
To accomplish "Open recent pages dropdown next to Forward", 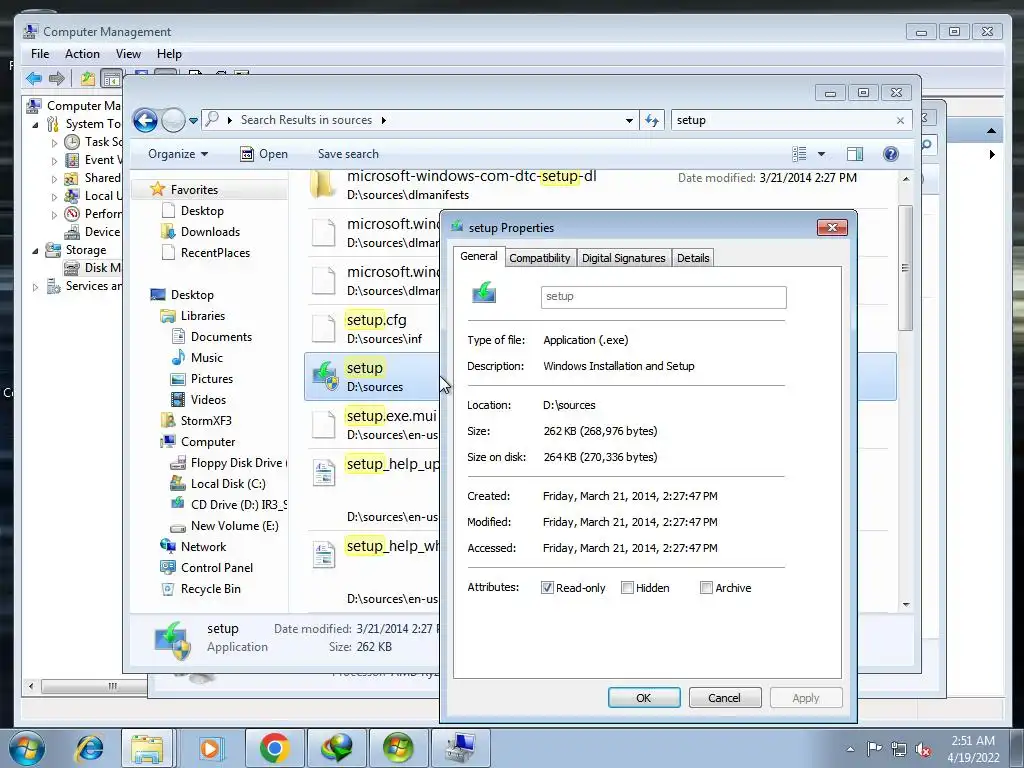I will click(193, 121).
